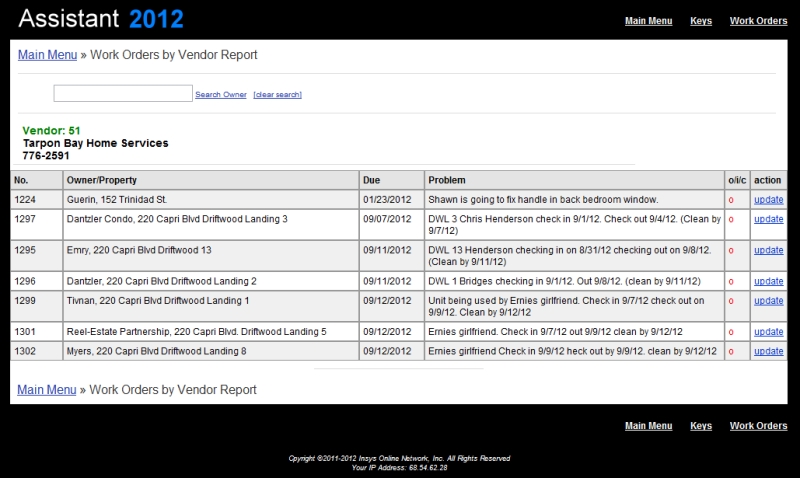Update work order 1301

tap(768, 332)
